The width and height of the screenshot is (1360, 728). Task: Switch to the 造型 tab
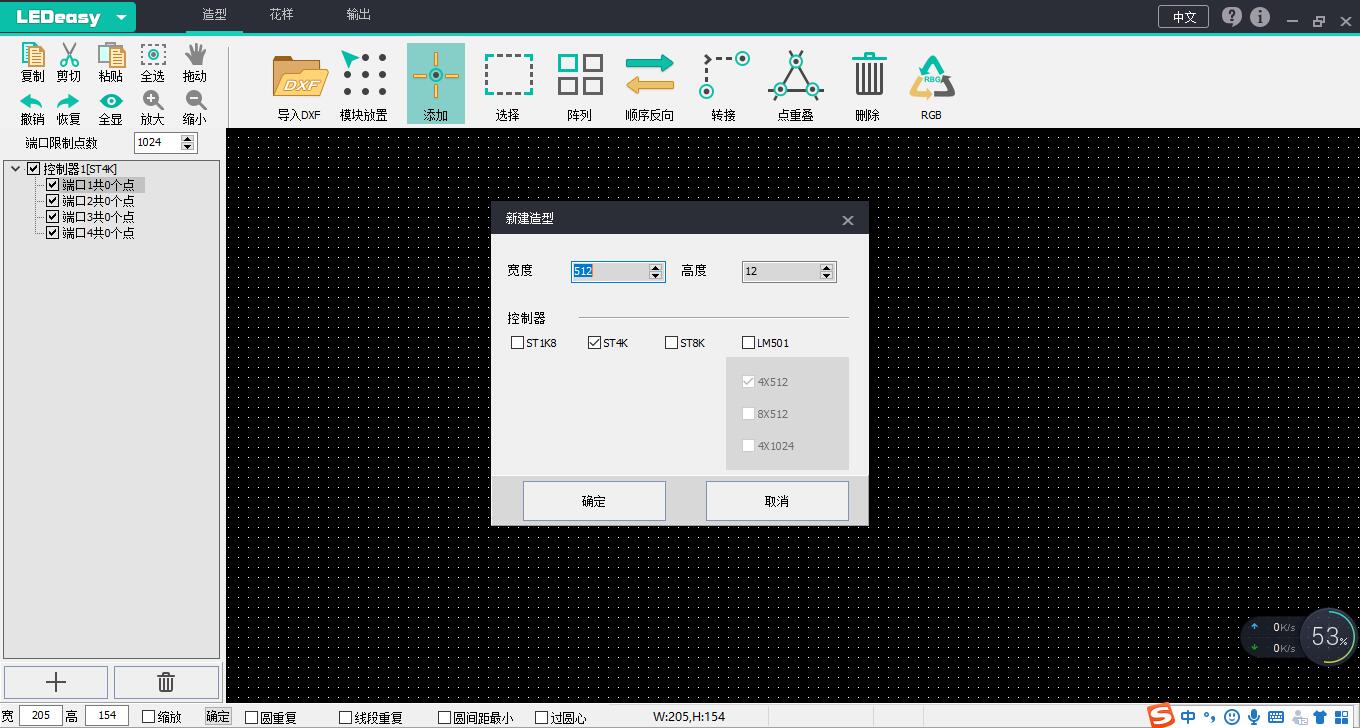[214, 15]
